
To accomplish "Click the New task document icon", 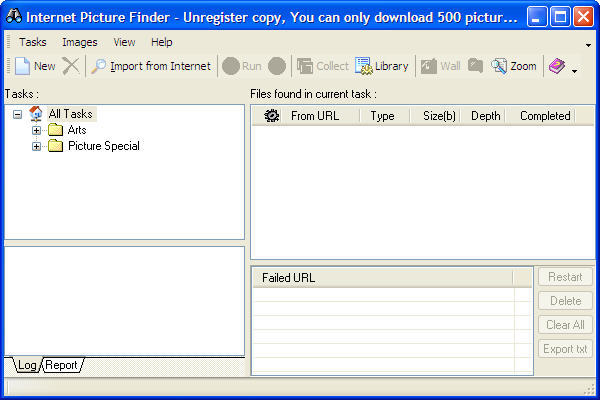I will click(22, 66).
